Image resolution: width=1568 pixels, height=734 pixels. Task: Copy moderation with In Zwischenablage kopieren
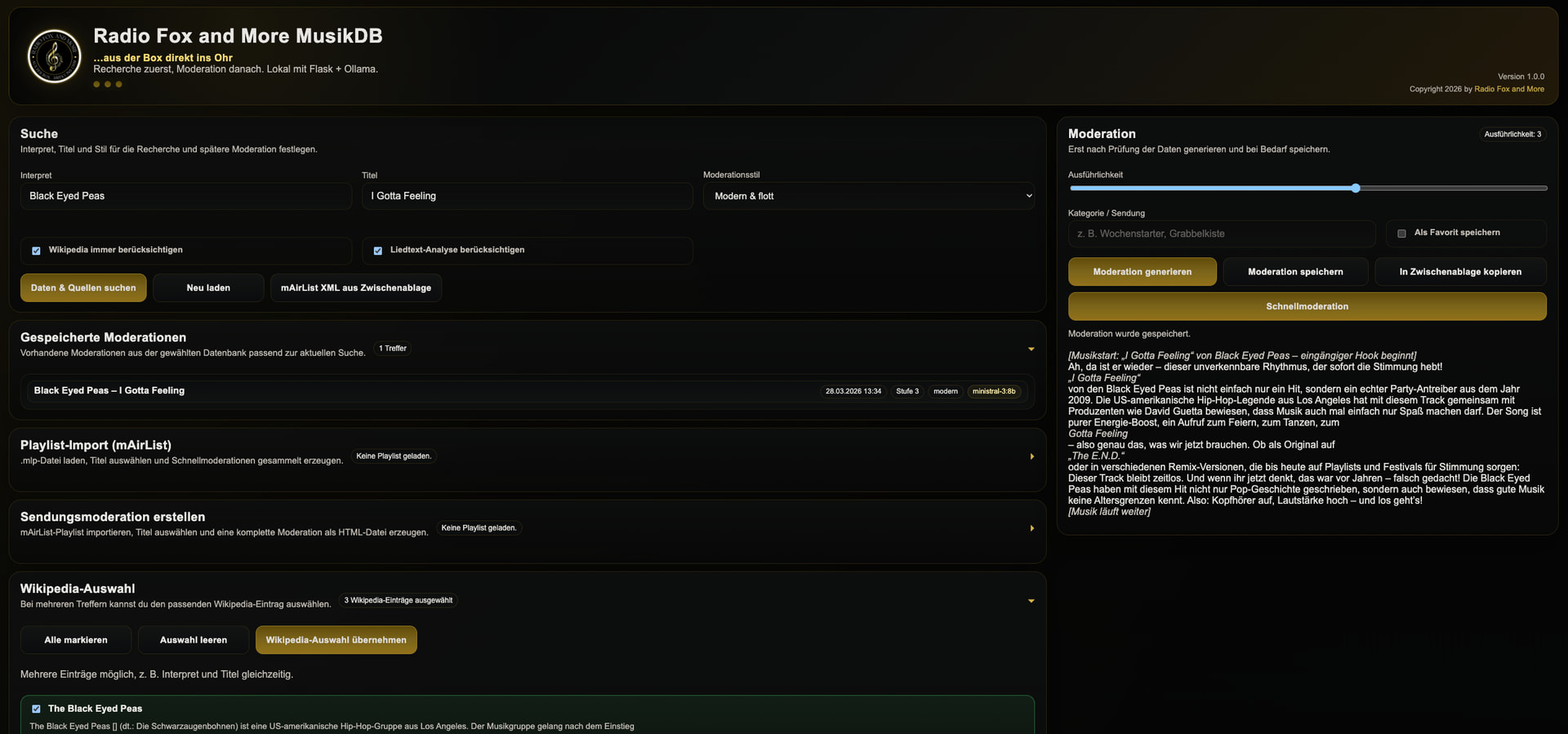point(1459,272)
